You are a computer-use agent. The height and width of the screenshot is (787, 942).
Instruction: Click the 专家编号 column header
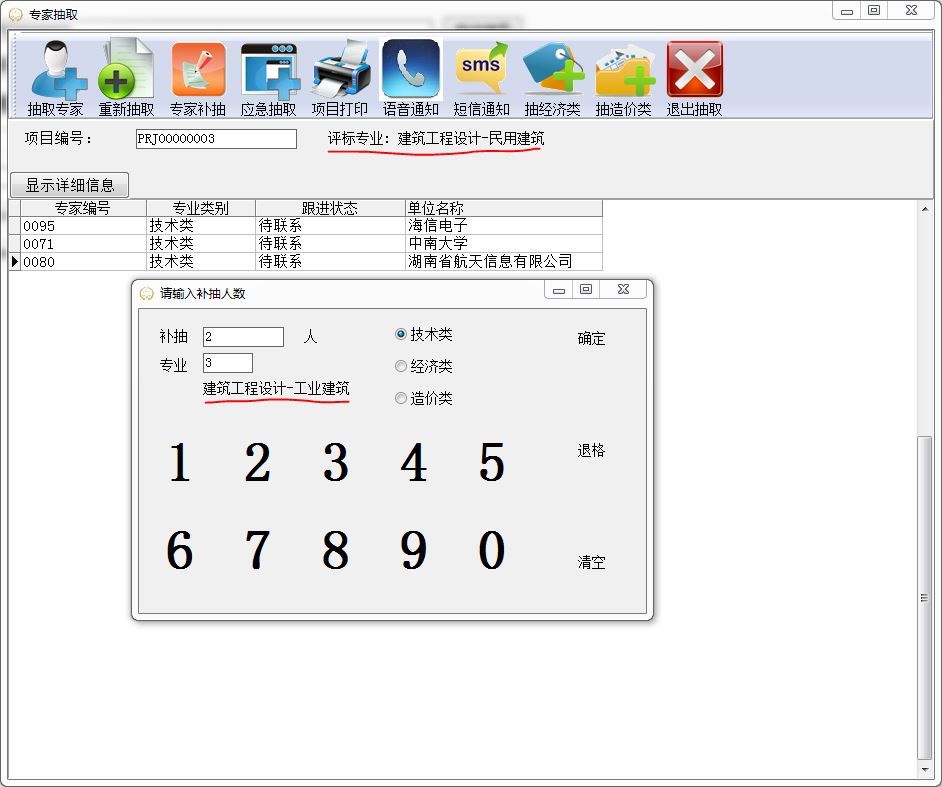84,208
